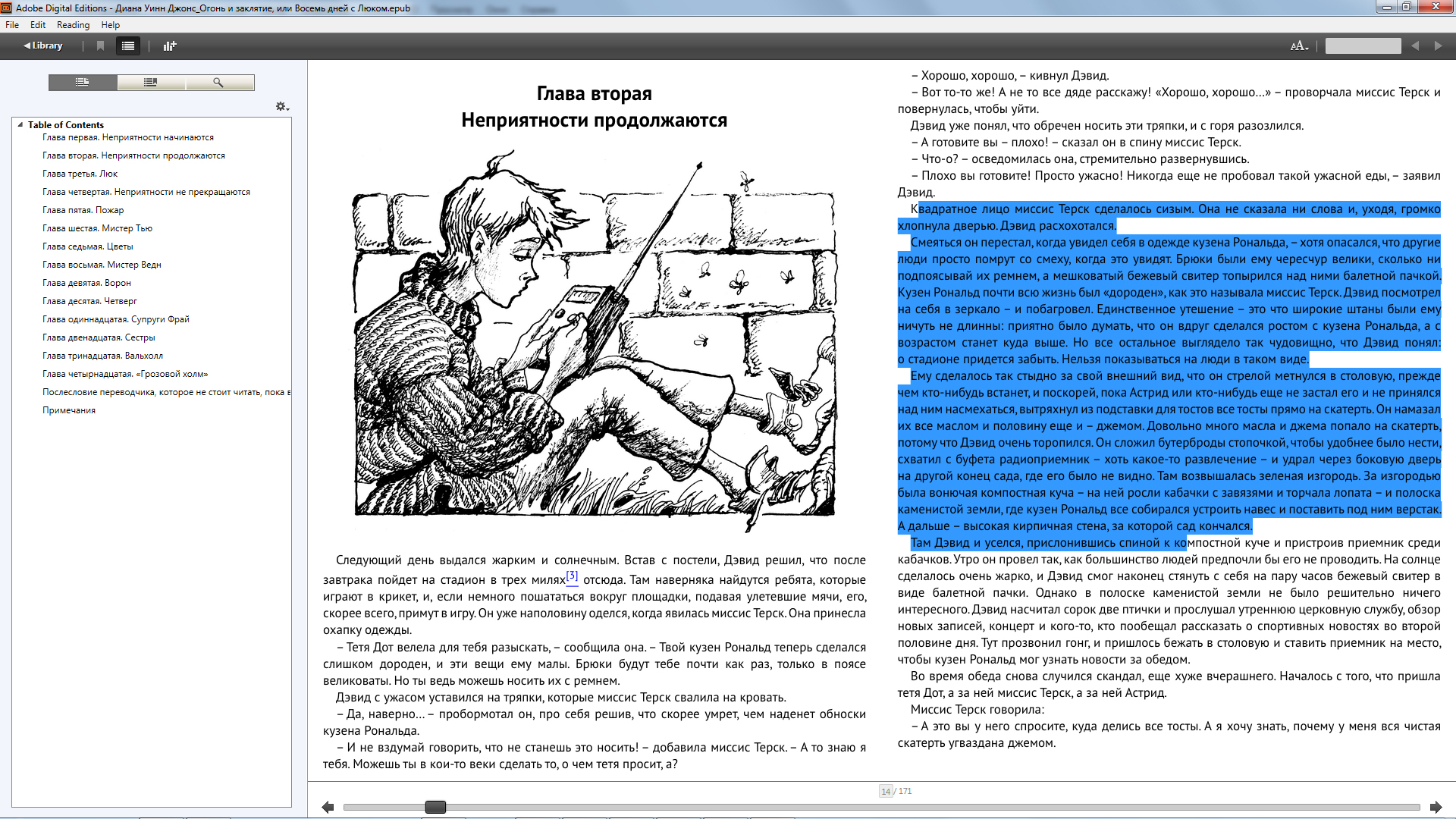Toggle the navigation panel list button
Image resolution: width=1456 pixels, height=819 pixels.
coord(128,45)
